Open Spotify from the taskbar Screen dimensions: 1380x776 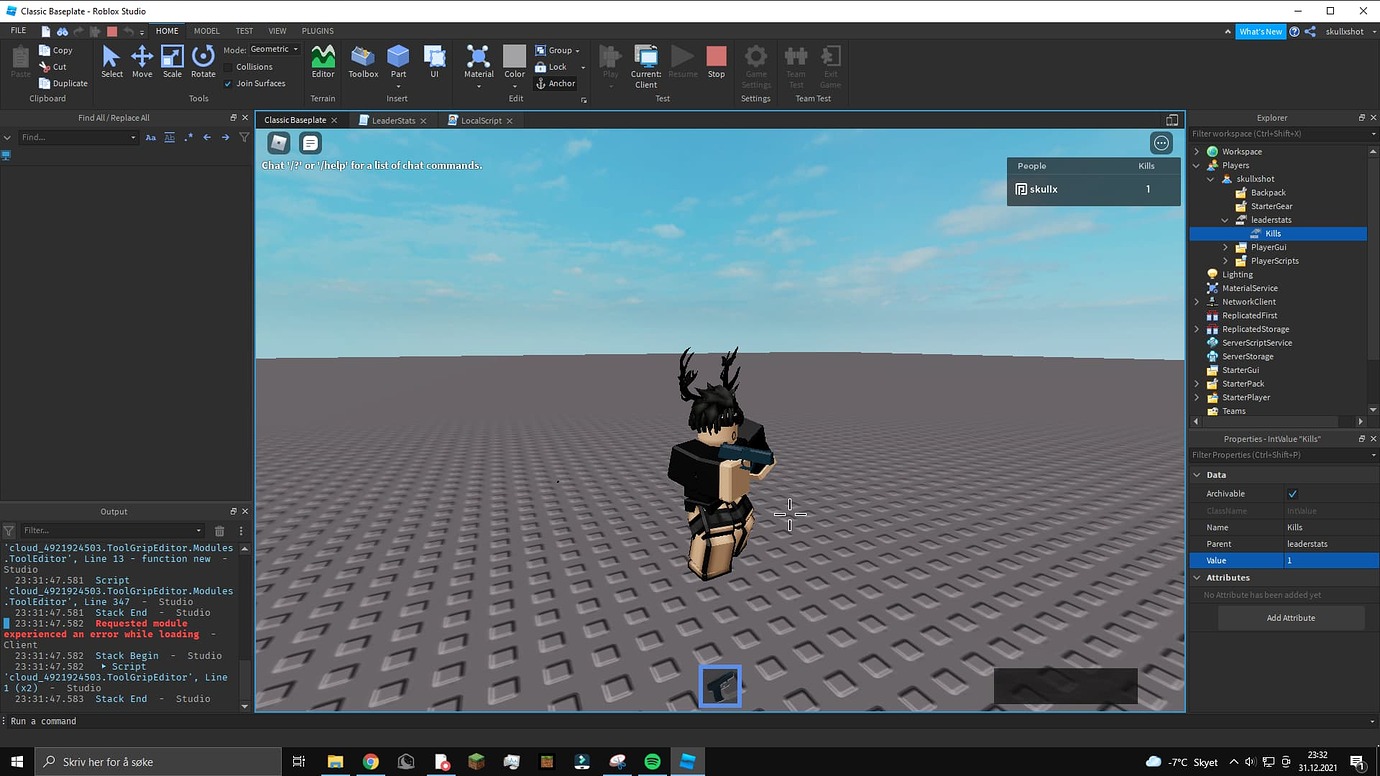coord(652,762)
